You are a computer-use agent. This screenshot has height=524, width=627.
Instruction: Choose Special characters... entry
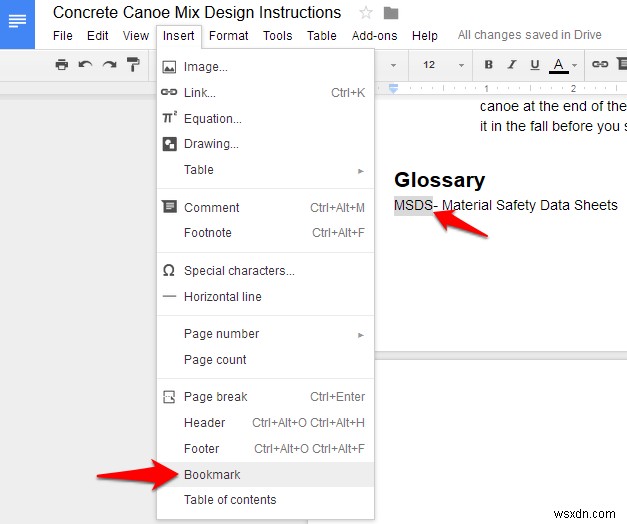[x=266, y=271]
